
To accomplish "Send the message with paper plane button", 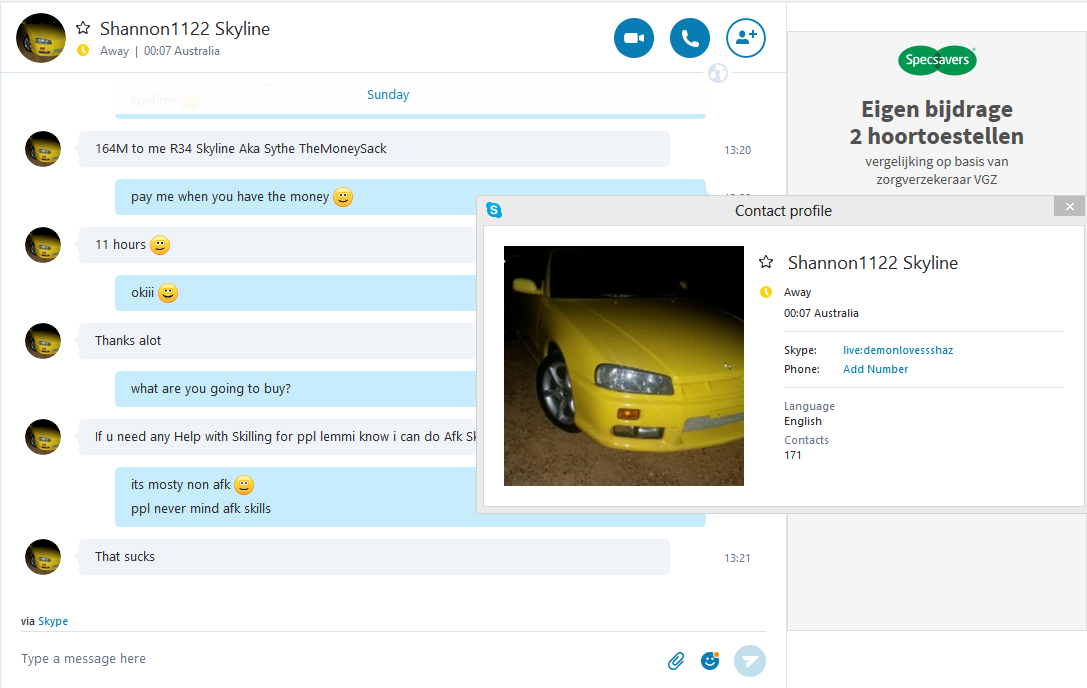I will tap(750, 661).
